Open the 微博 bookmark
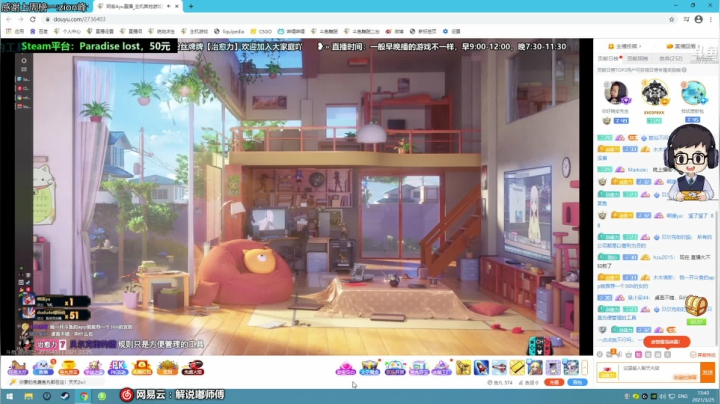The image size is (720, 404). (x=394, y=31)
